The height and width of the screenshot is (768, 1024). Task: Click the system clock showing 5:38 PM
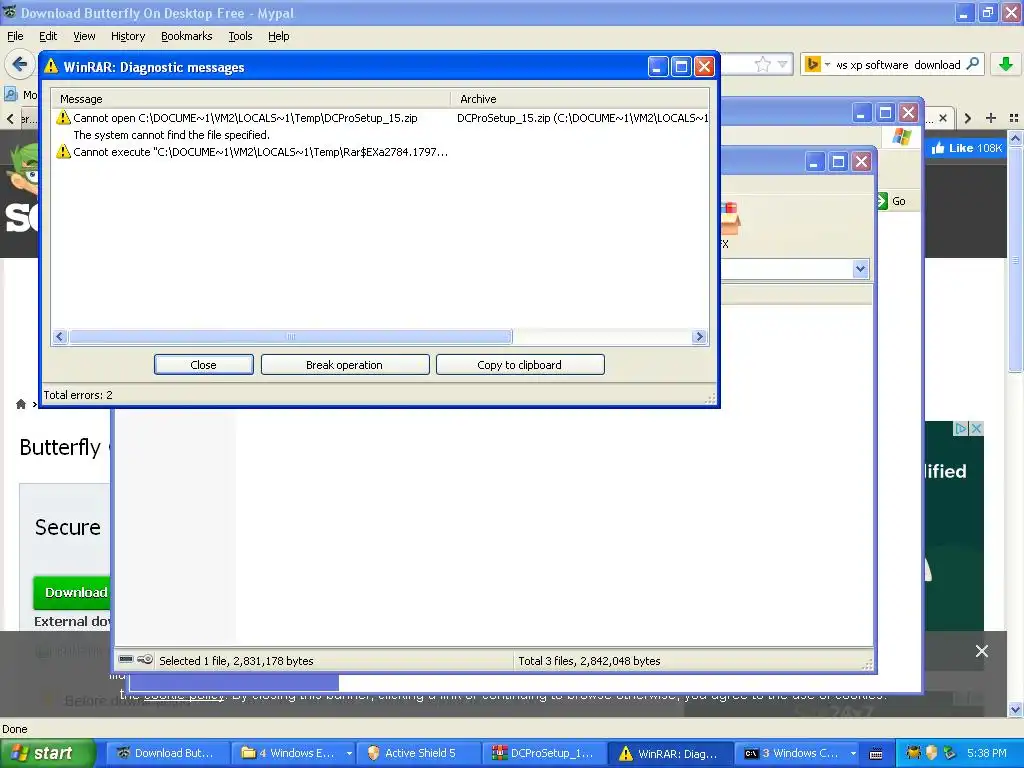pyautogui.click(x=987, y=753)
